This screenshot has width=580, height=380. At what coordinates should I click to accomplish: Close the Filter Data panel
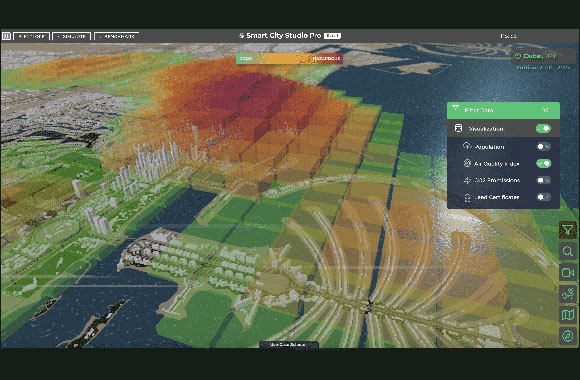546,110
